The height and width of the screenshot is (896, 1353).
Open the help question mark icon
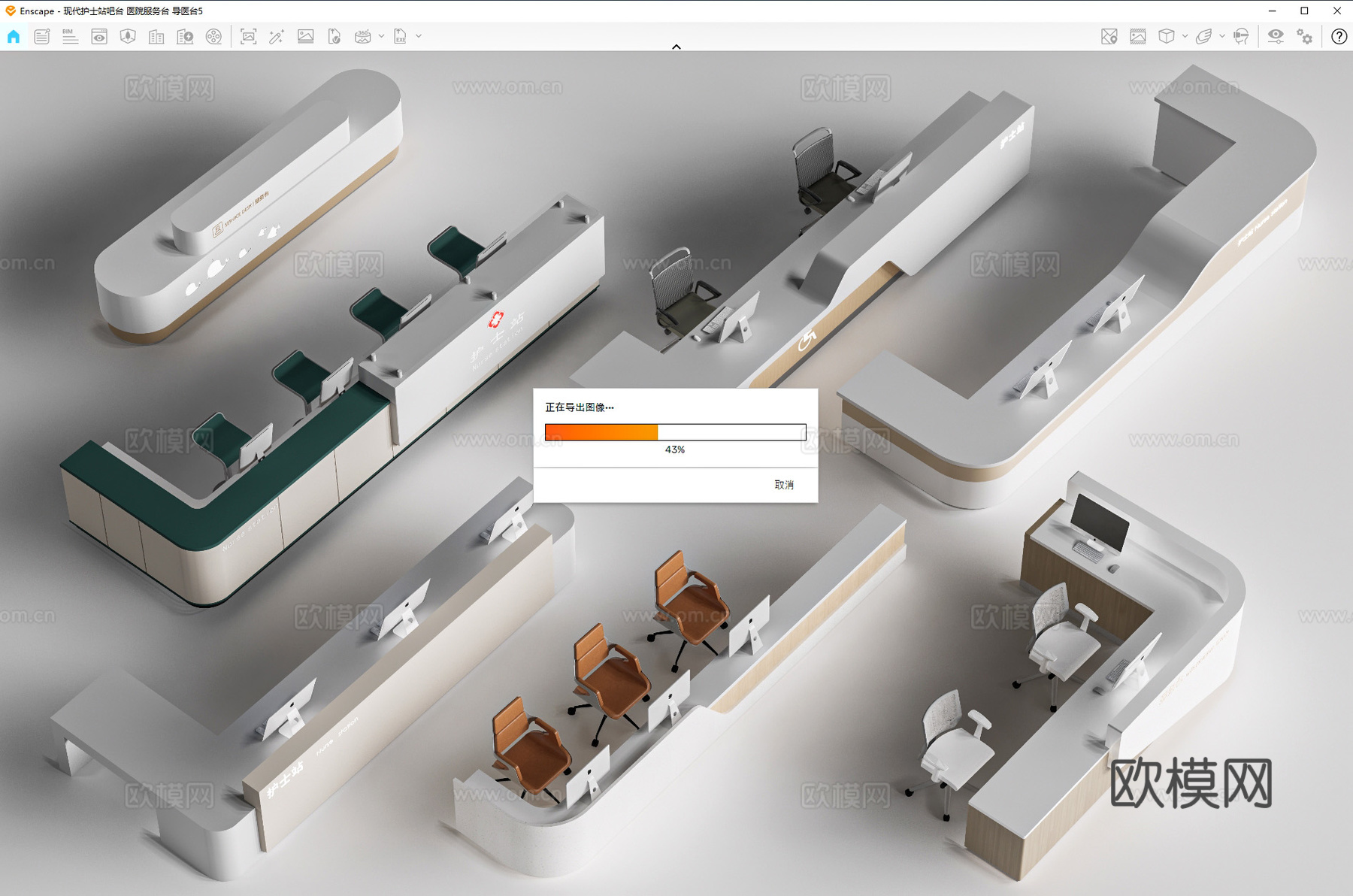pyautogui.click(x=1339, y=36)
